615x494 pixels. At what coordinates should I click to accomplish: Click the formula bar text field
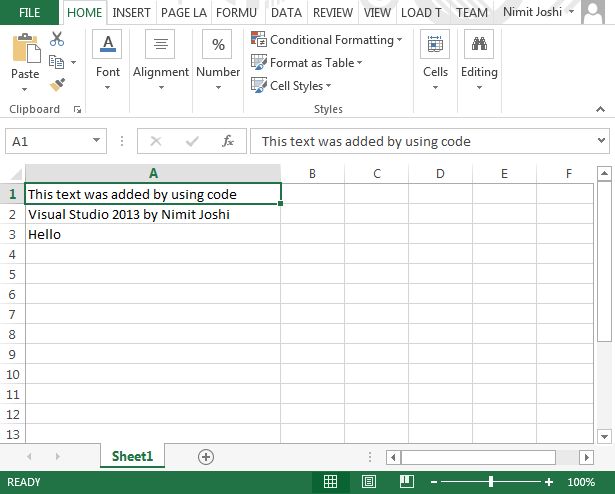click(x=424, y=141)
